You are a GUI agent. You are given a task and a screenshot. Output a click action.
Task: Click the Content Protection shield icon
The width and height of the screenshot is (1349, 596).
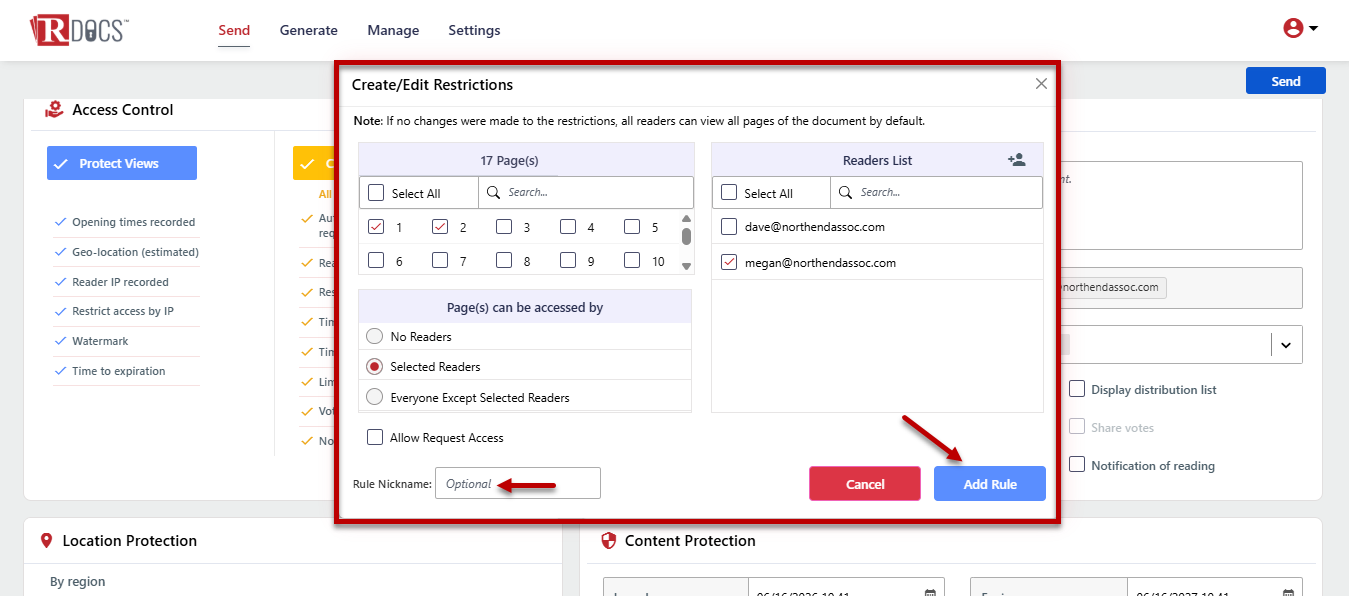tap(608, 540)
